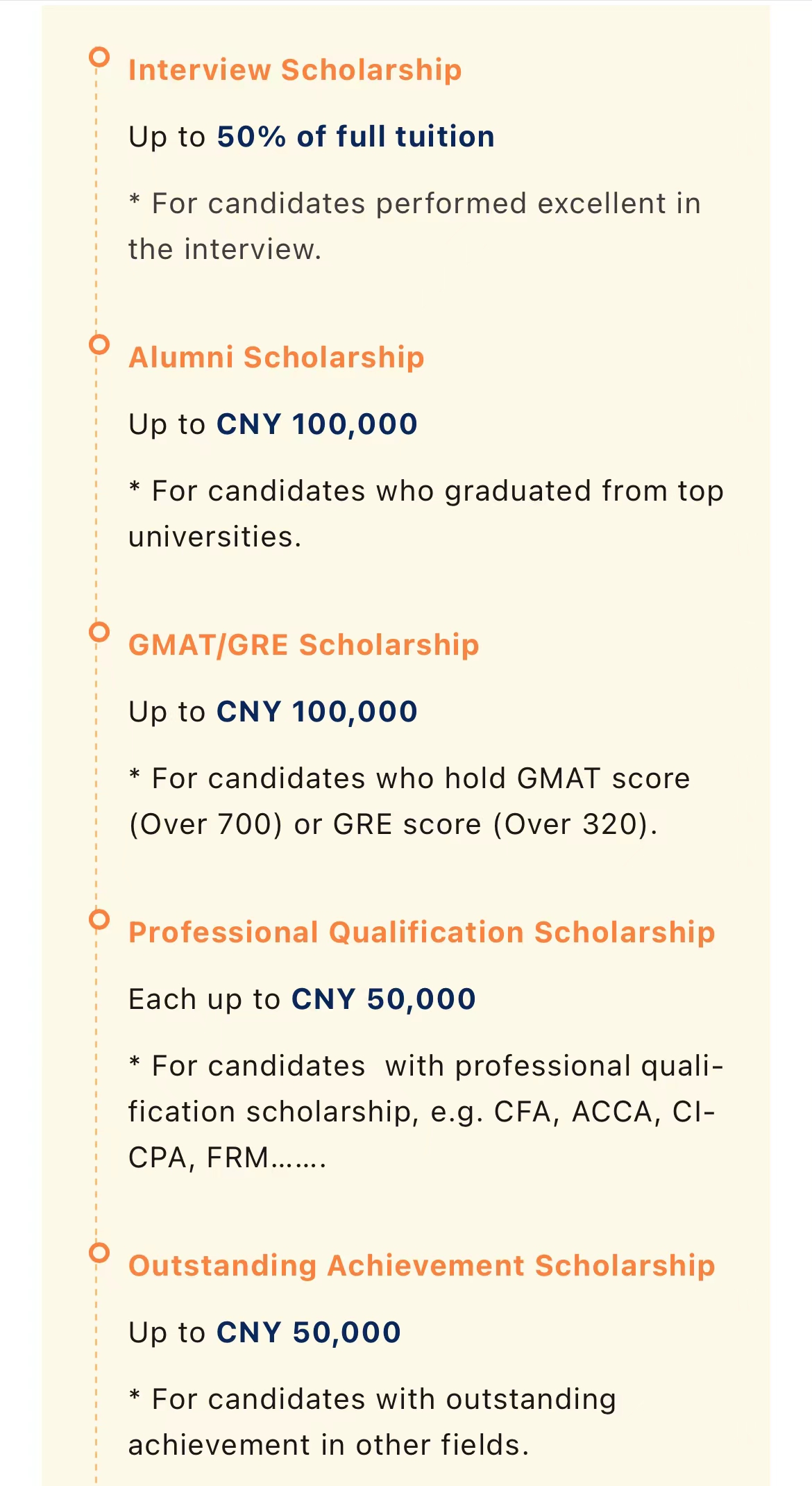
Task: Click the circle marker beside Outstanding Achievement Scholarship
Action: coord(100,1253)
